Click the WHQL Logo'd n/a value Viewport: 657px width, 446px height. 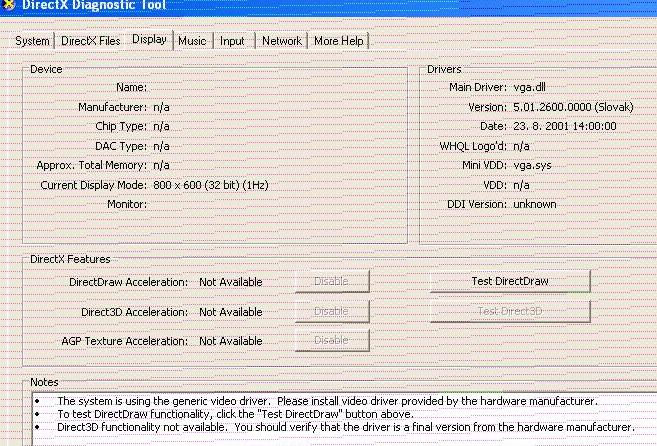click(521, 146)
